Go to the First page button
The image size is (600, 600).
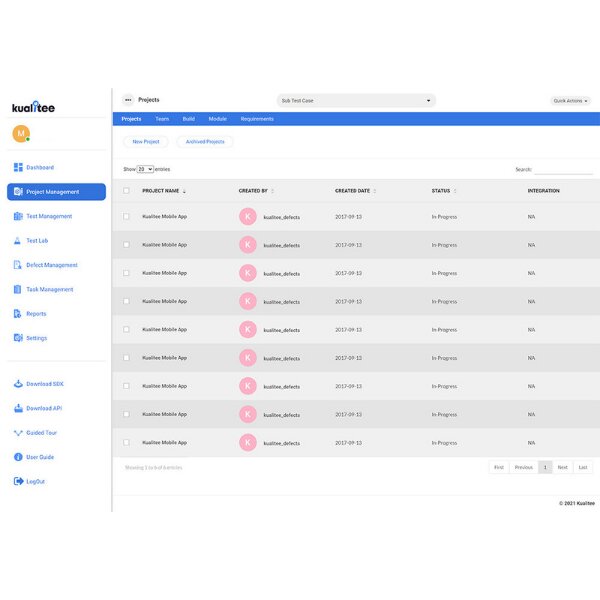pyautogui.click(x=499, y=467)
